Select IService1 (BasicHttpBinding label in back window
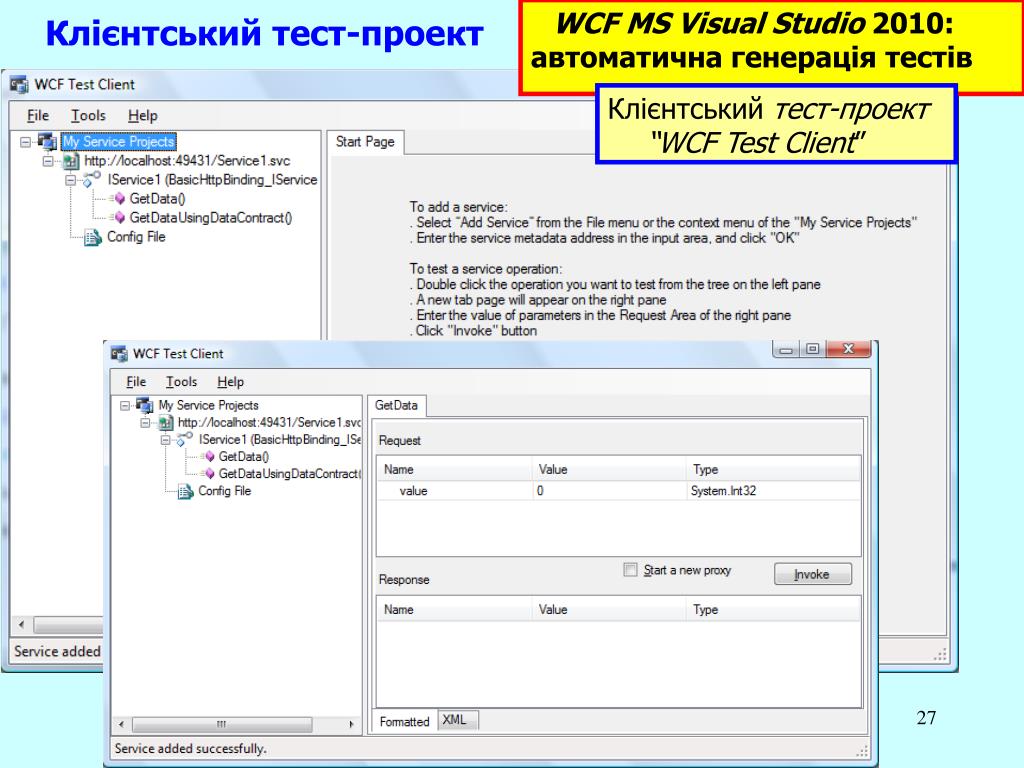This screenshot has width=1024, height=768. (x=212, y=180)
